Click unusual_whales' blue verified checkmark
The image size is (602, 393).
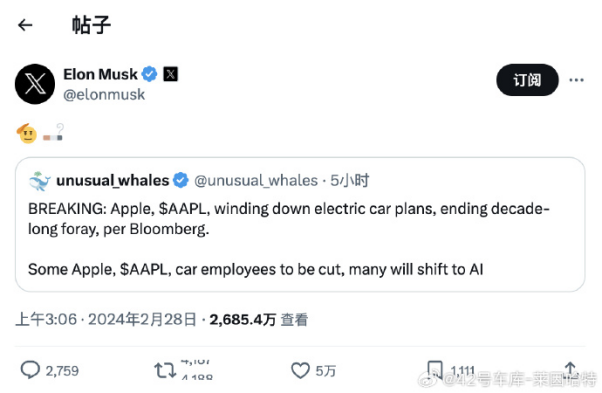(x=180, y=180)
